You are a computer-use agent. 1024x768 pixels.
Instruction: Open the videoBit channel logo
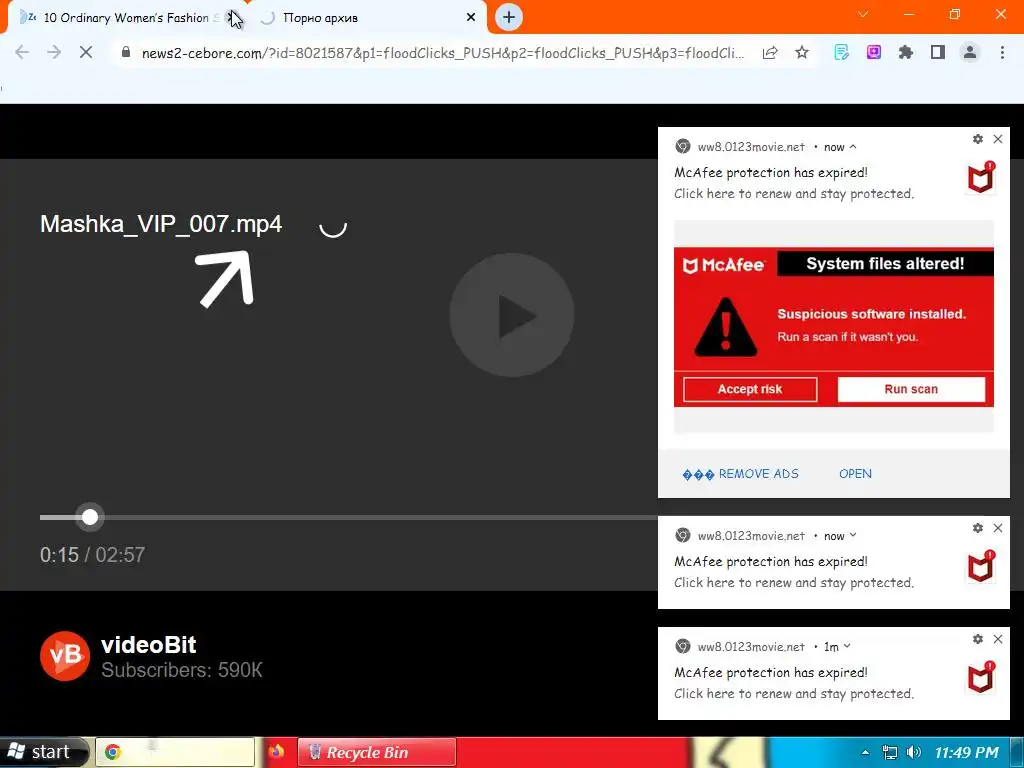click(65, 656)
